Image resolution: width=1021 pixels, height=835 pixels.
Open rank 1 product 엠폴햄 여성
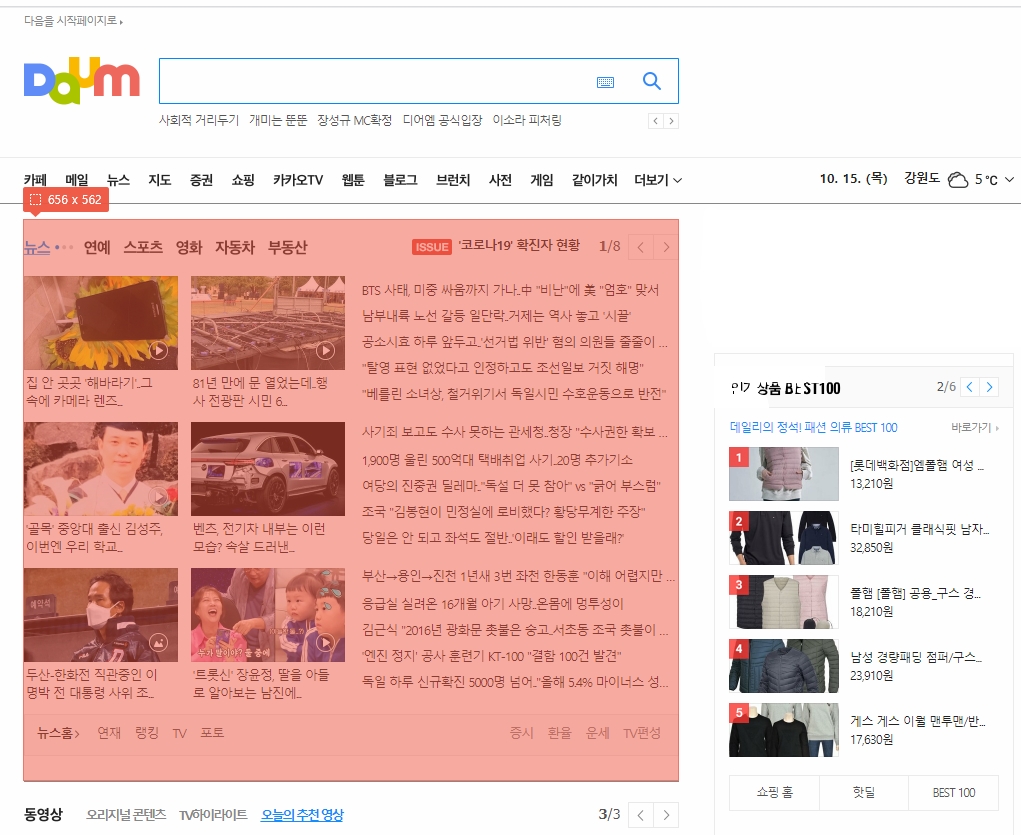click(917, 466)
